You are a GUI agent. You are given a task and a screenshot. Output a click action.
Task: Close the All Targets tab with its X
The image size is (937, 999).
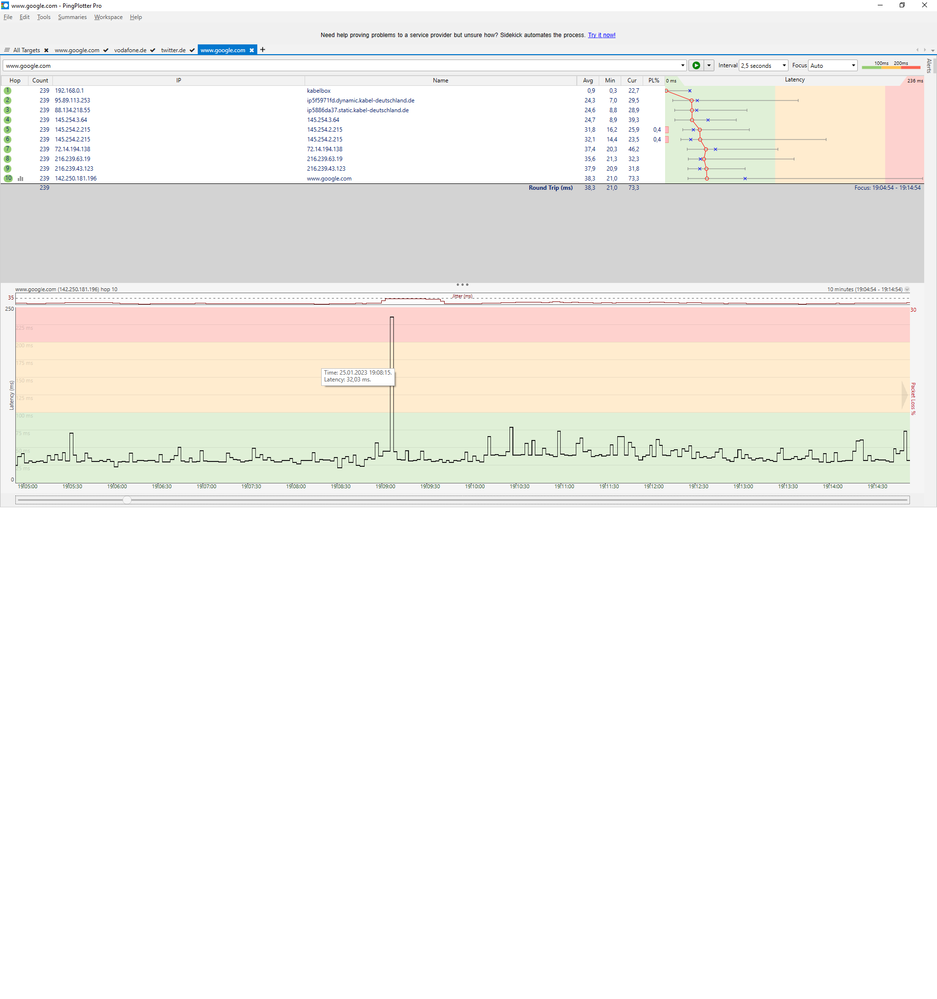46,50
